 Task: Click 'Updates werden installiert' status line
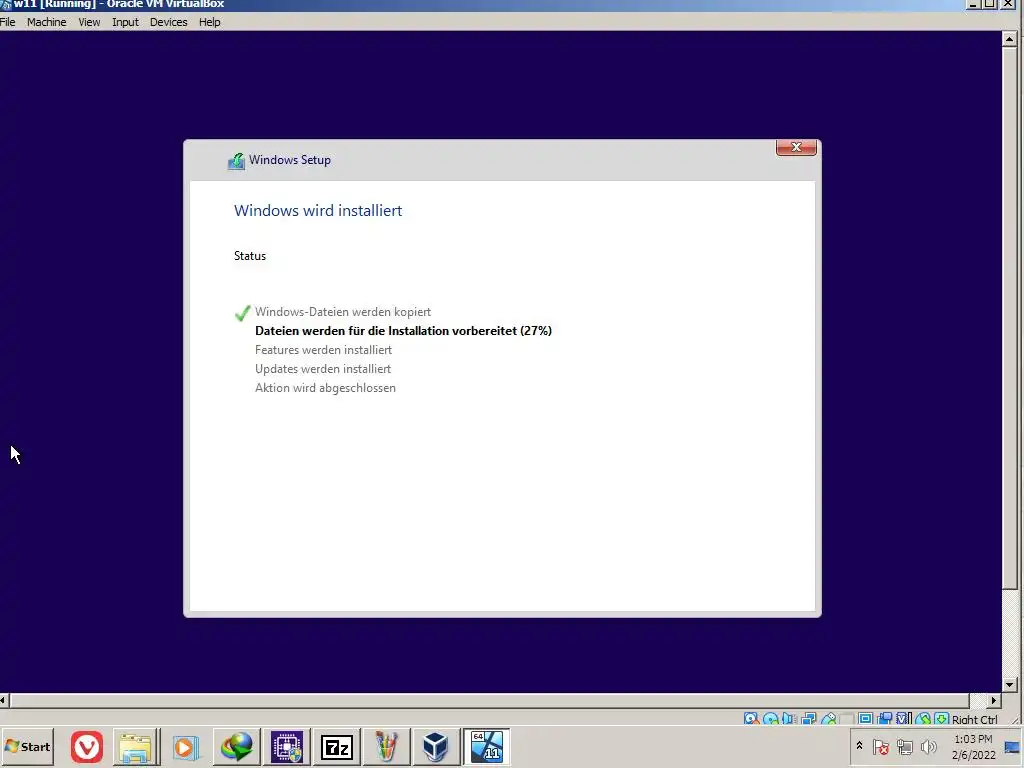pos(323,368)
